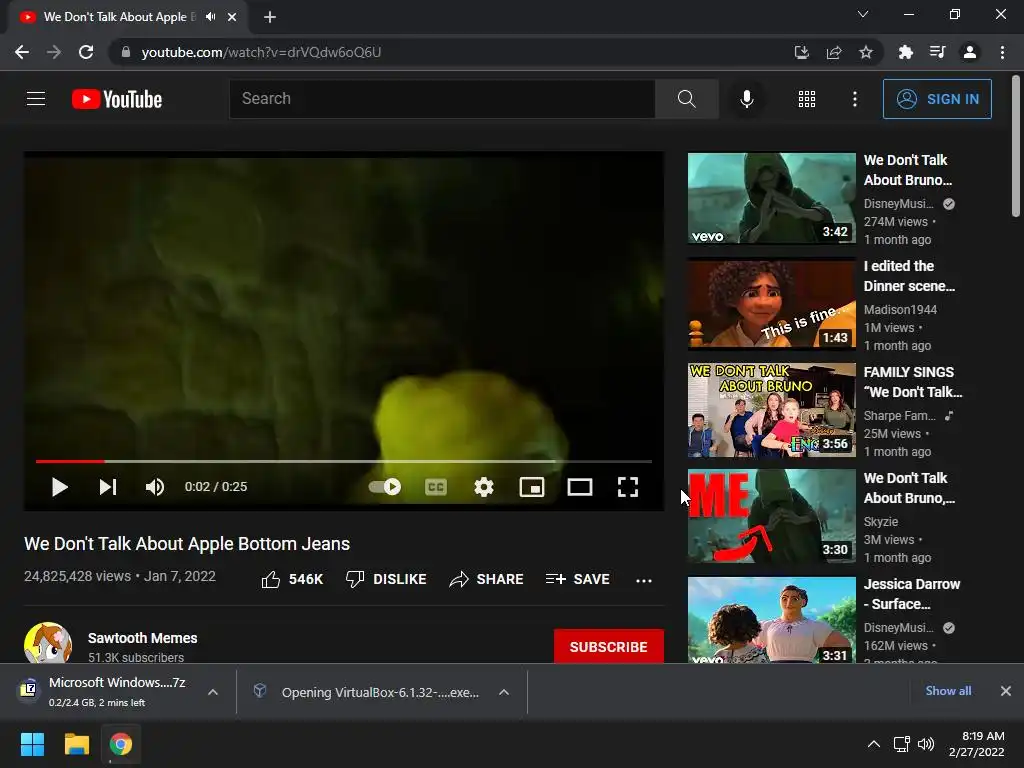Skip to next video

coord(108,487)
